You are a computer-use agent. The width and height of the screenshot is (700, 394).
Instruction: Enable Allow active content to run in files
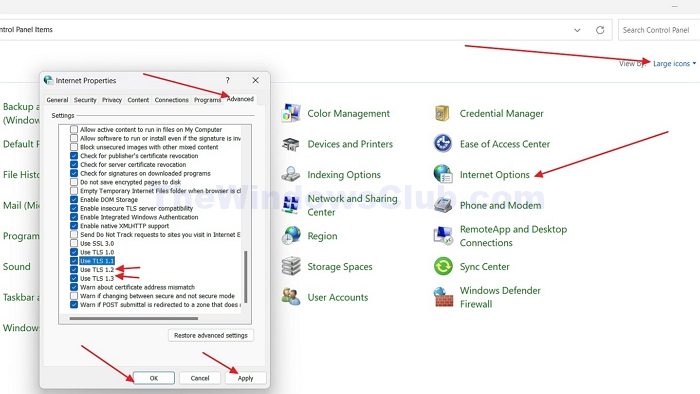click(74, 129)
